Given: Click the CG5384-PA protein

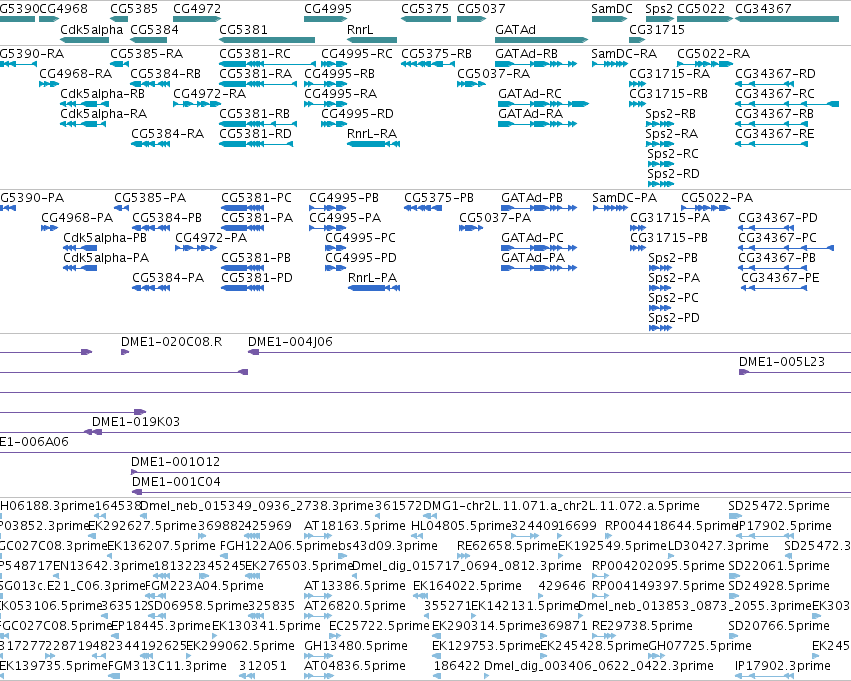Looking at the screenshot, I should pos(151,288).
